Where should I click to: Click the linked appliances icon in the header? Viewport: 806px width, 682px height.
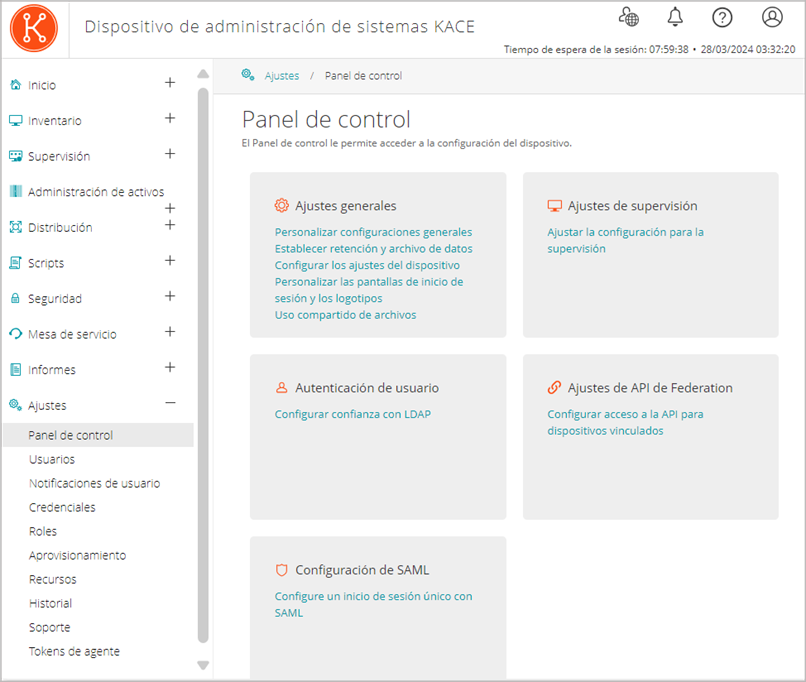point(628,16)
